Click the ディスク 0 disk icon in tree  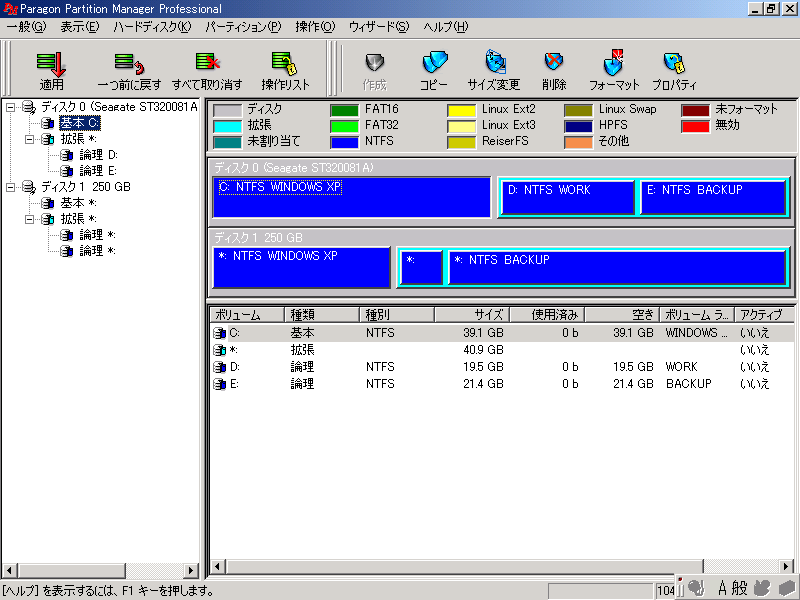(x=30, y=107)
